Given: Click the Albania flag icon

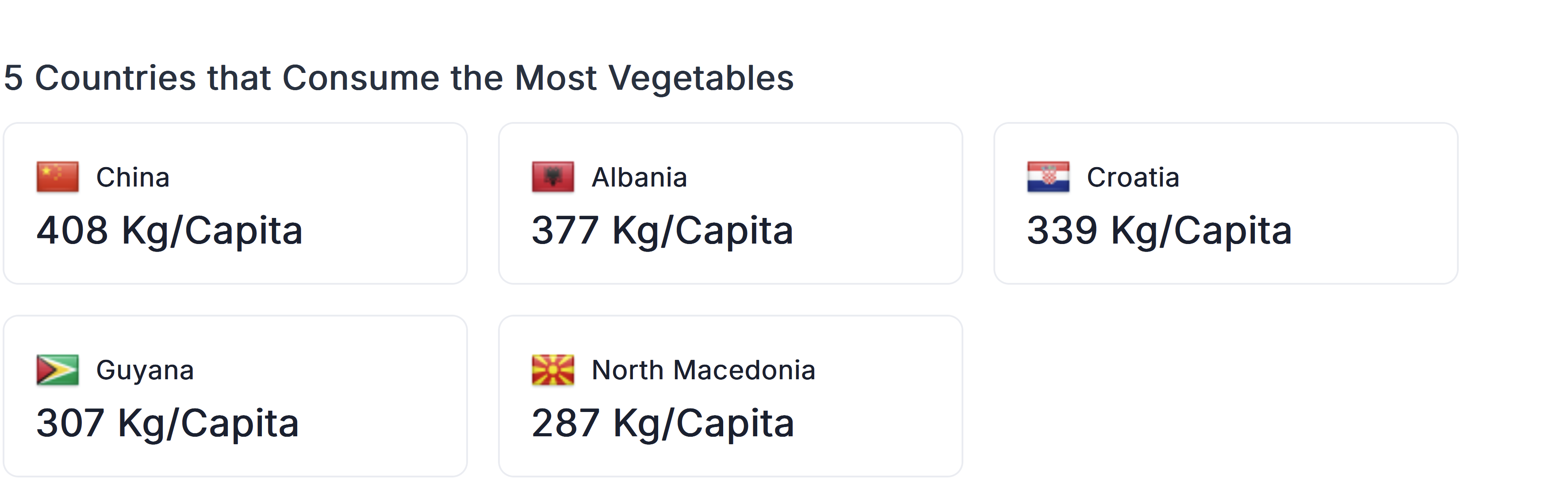Looking at the screenshot, I should (553, 177).
